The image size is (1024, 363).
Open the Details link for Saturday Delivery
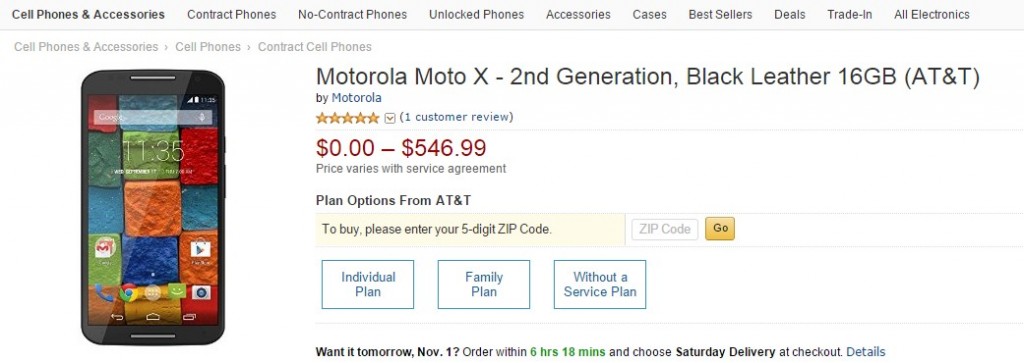(866, 352)
